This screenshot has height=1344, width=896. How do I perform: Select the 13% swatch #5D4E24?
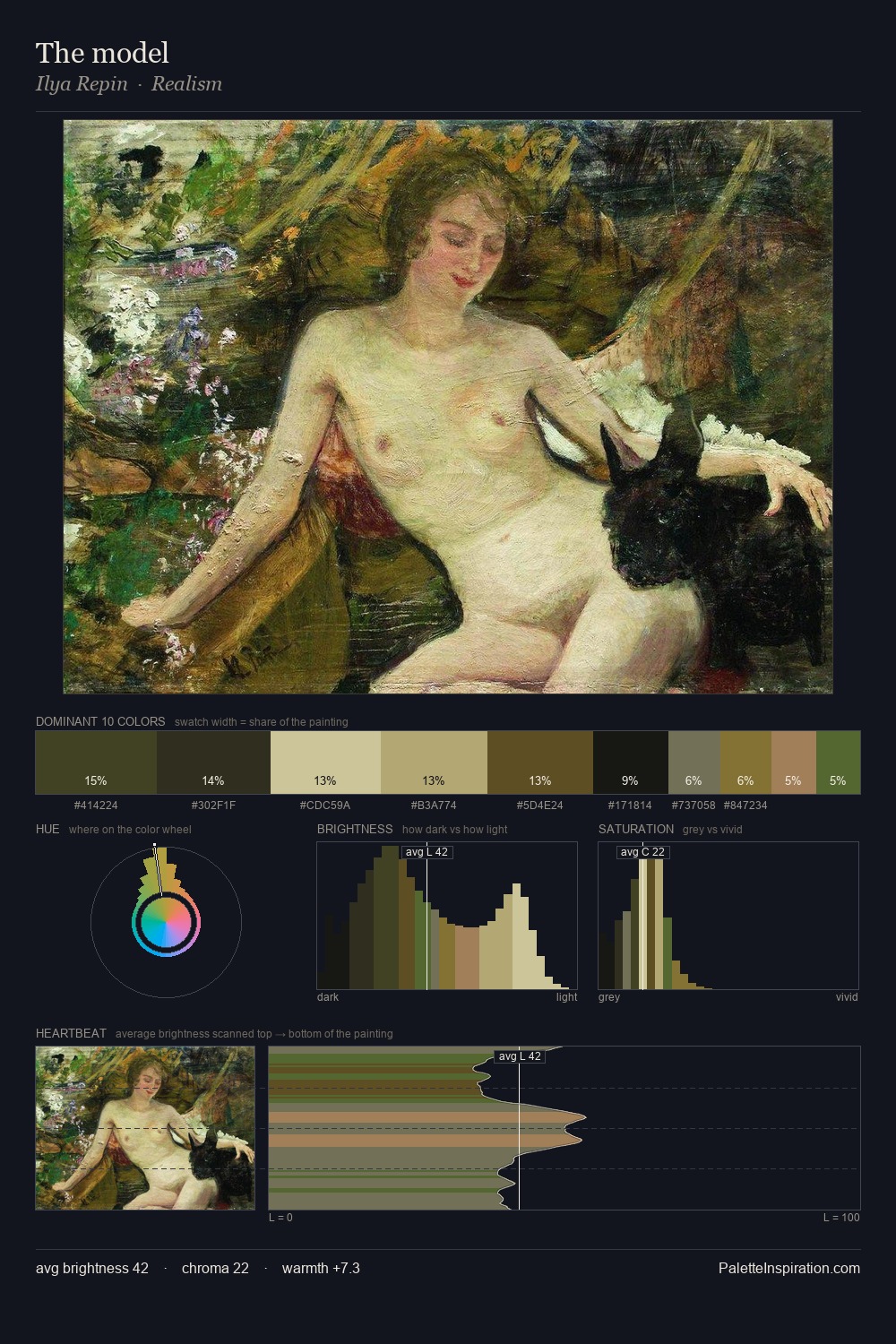540,762
